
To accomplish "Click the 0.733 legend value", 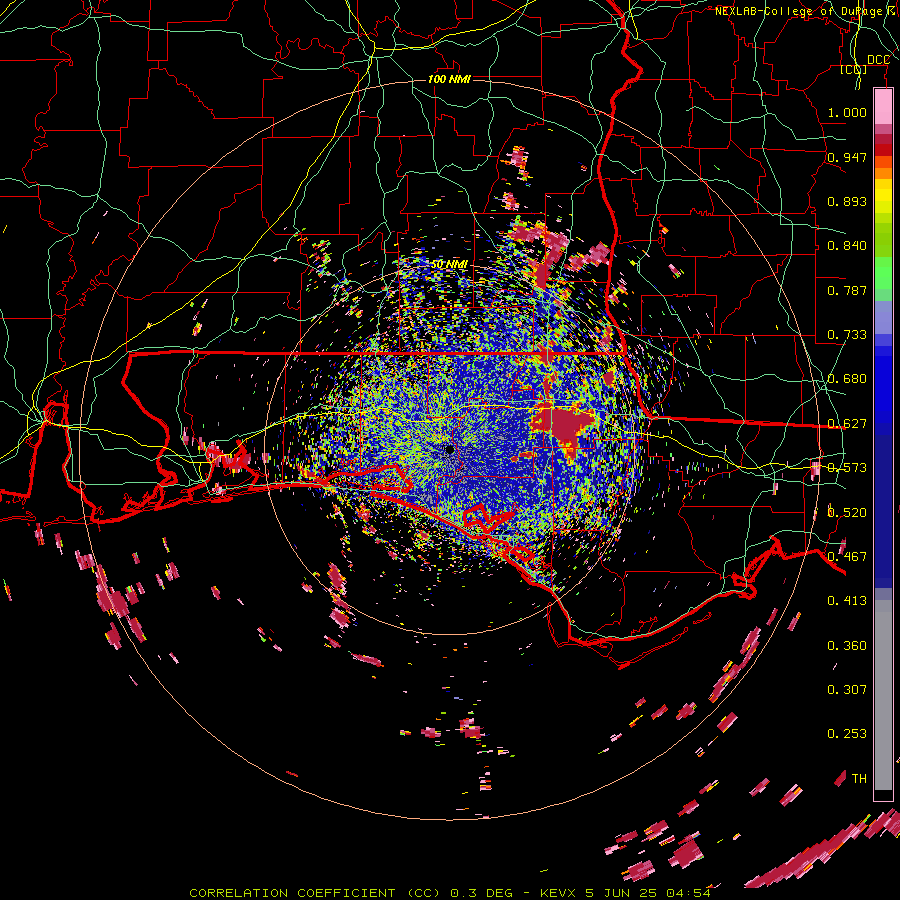I will pyautogui.click(x=847, y=335).
